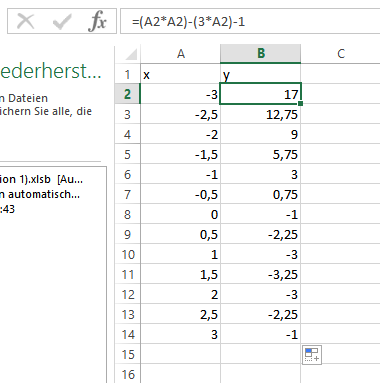Viewport: 380px width, 383px height.
Task: Cancel the formula entry with the X icon
Action: coord(25,21)
